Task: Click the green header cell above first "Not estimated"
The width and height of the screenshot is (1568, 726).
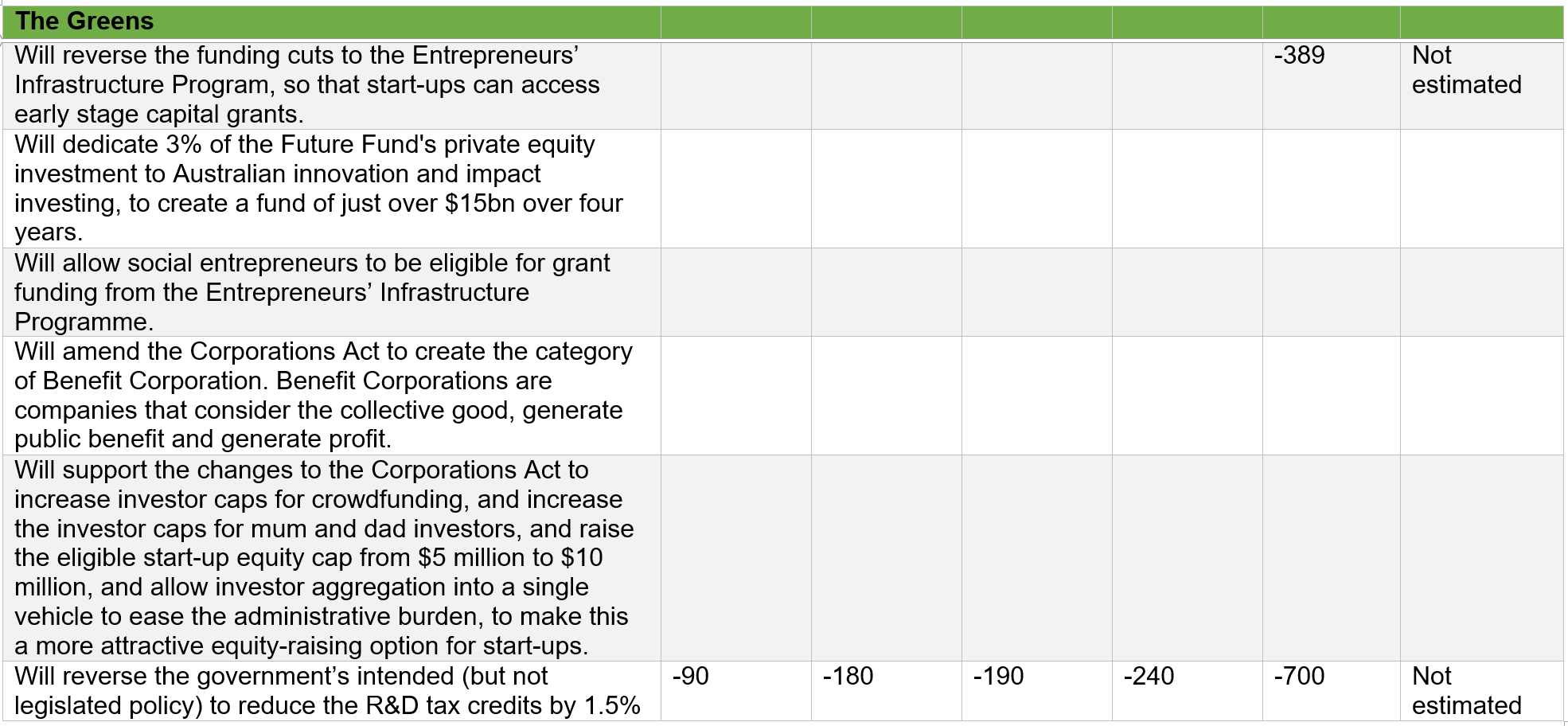Action: [1481, 21]
